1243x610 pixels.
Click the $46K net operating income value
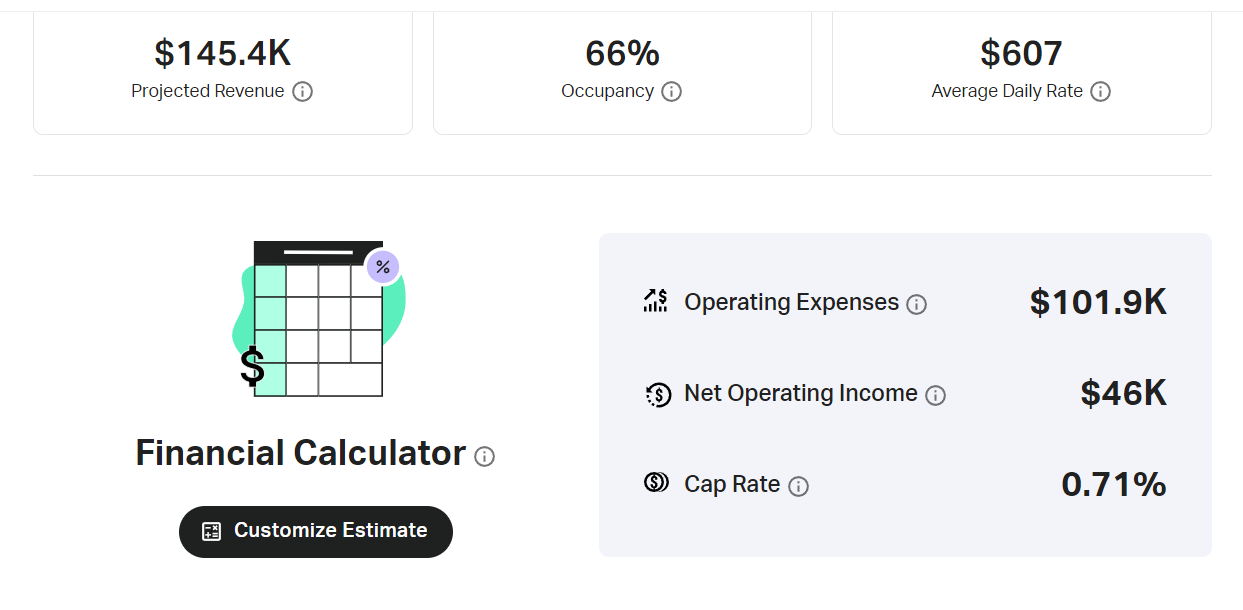1123,393
